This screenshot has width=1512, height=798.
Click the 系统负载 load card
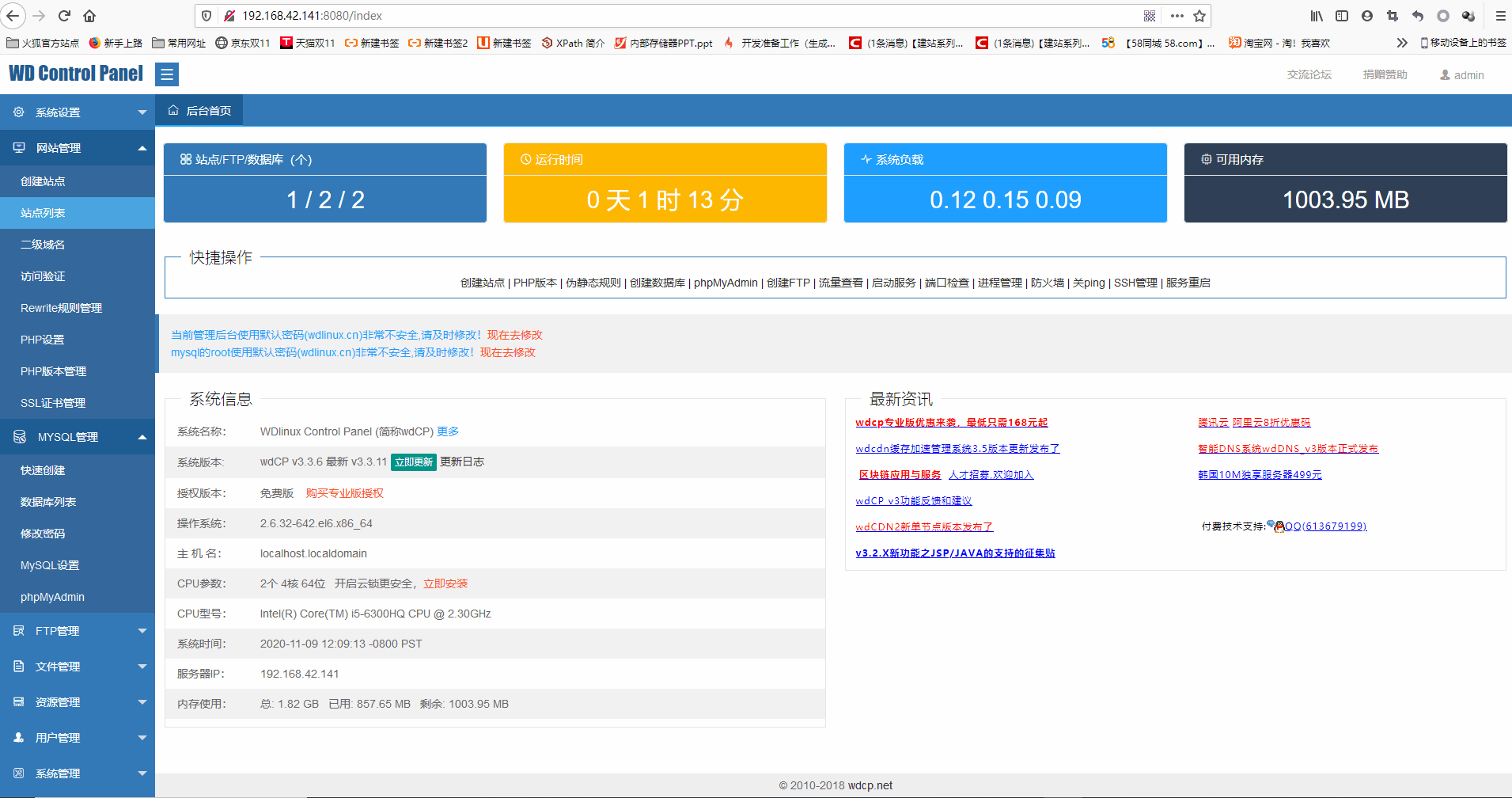(x=1006, y=183)
